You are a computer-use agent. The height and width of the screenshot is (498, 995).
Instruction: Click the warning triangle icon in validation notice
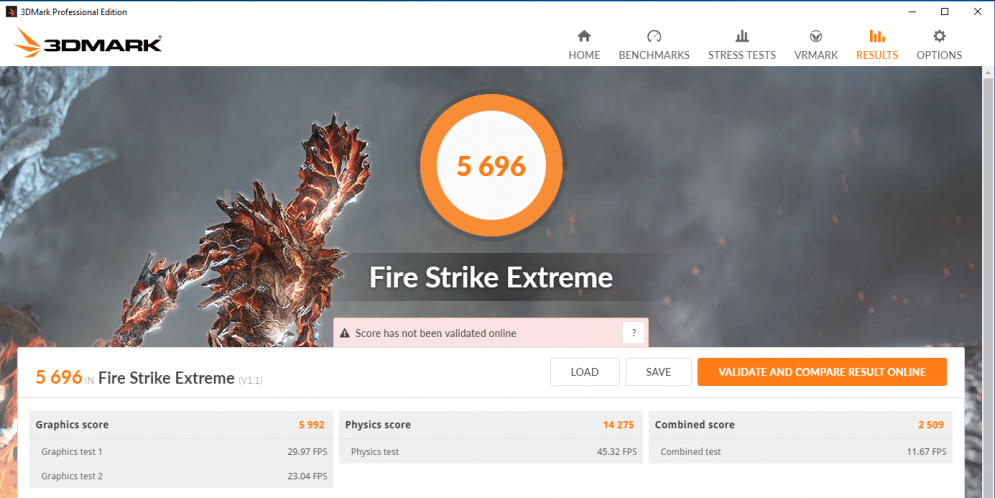coord(345,333)
